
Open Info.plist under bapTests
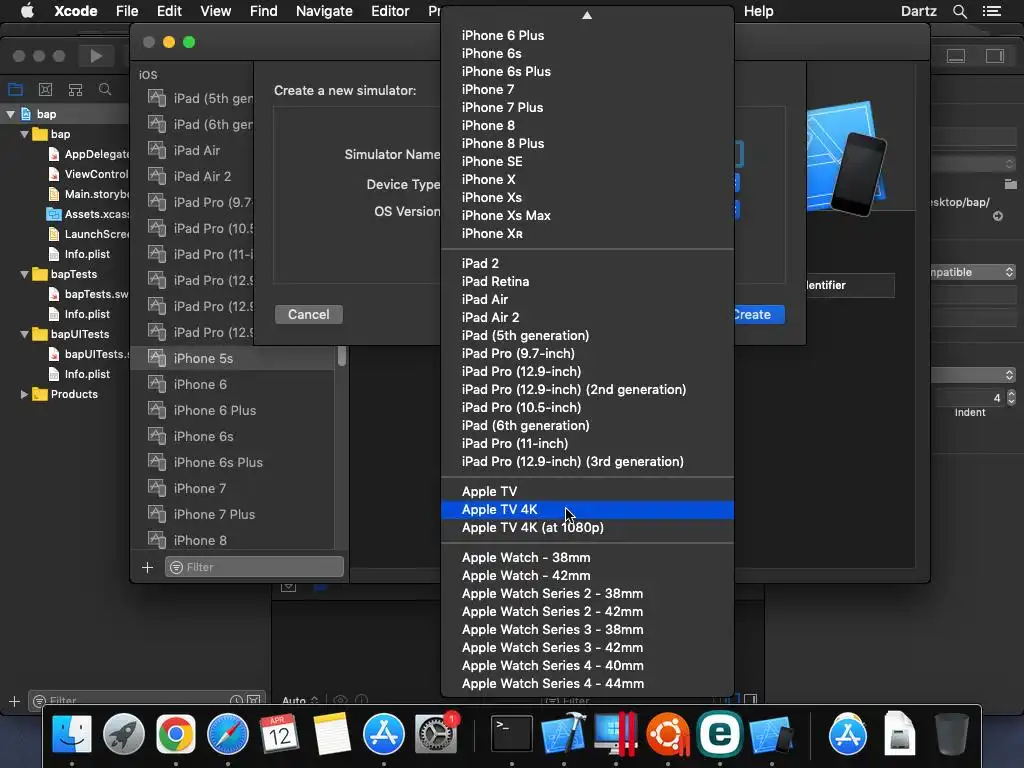coord(87,314)
